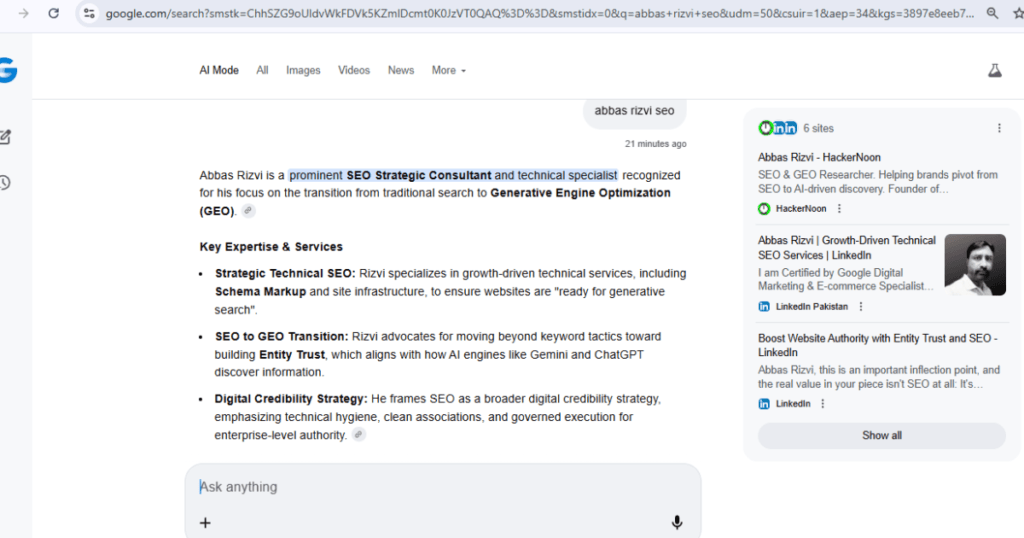Open three-dot menu beside HackerNoon source
Screen dimensions: 1024x538
coord(839,209)
